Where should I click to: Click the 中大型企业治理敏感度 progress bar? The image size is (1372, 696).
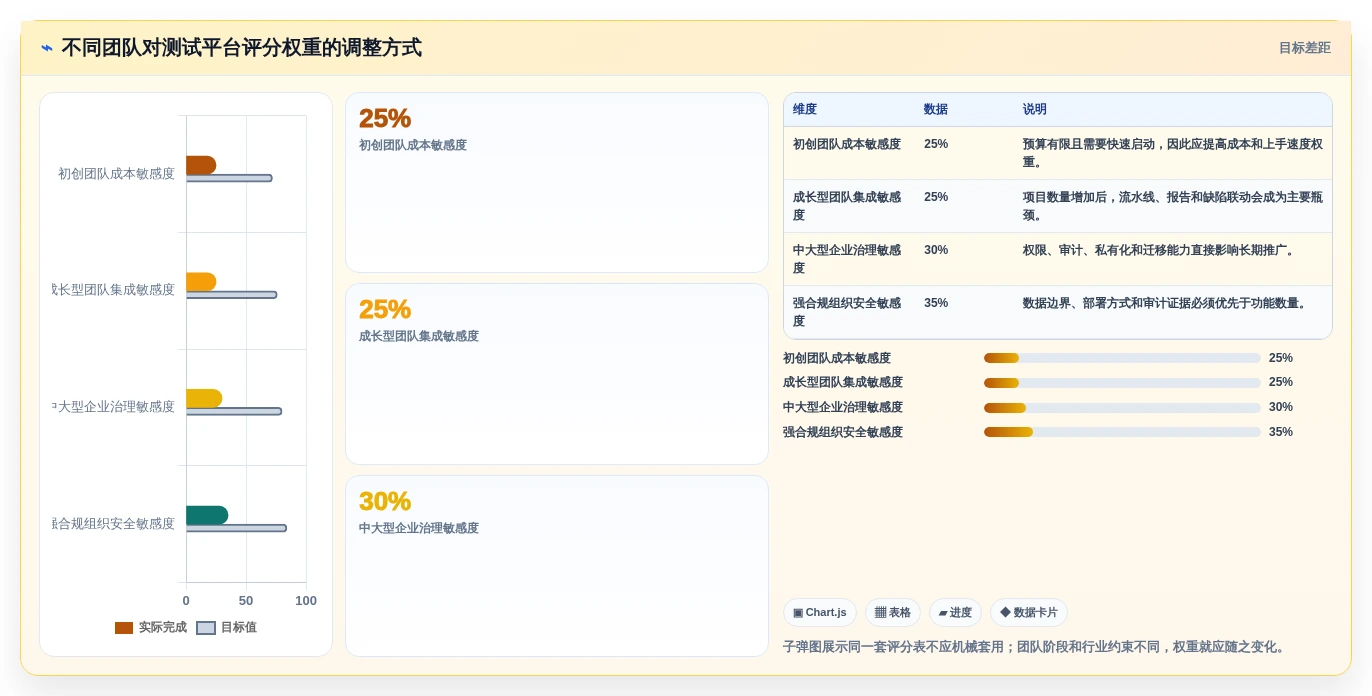point(1122,408)
